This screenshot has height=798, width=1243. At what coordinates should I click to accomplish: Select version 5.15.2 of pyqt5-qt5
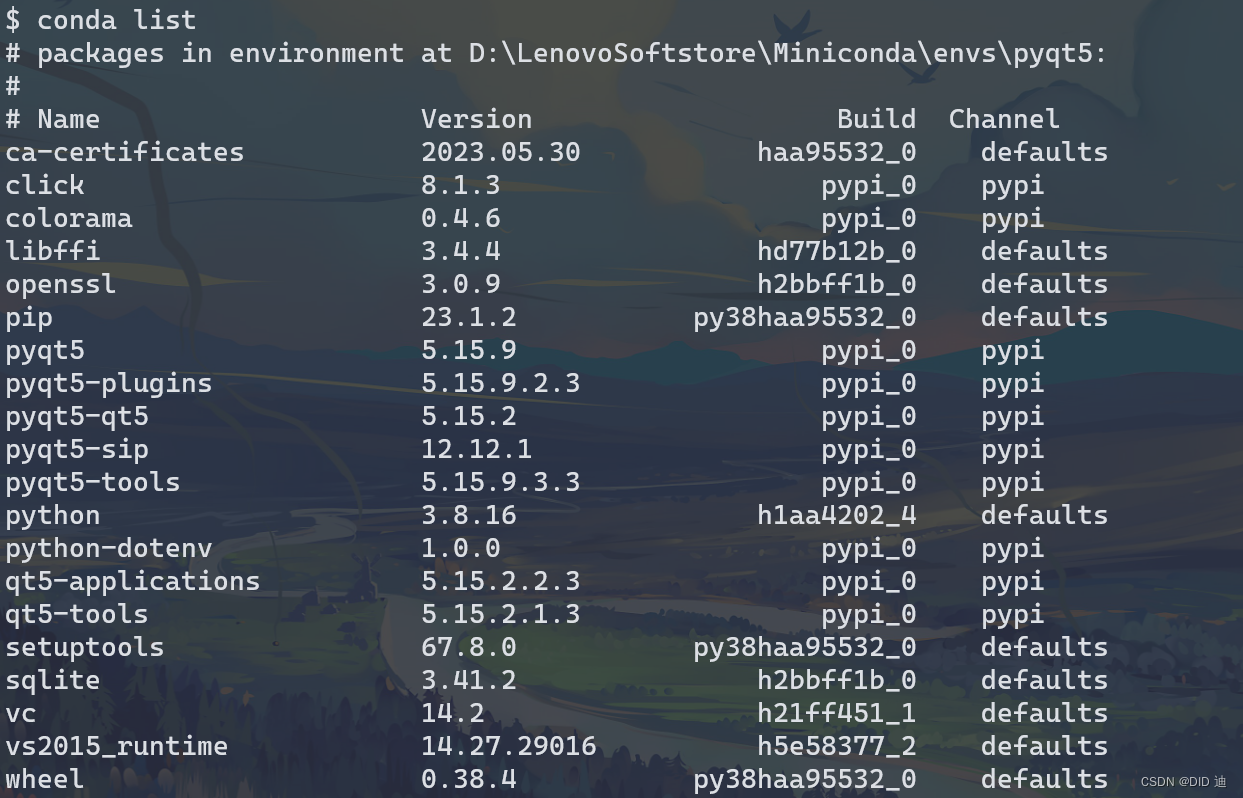click(x=469, y=415)
